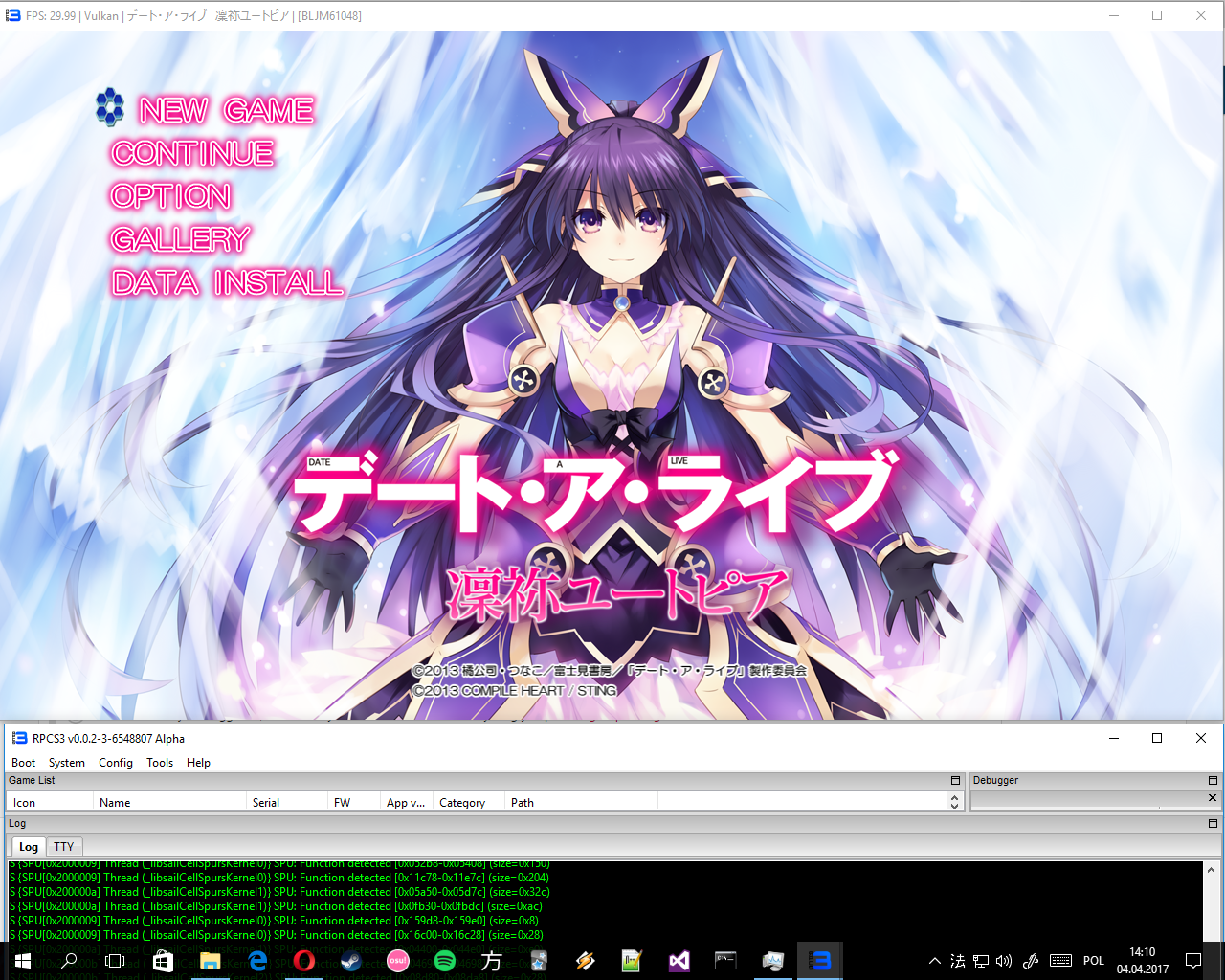Open Command Prompt from the taskbar
This screenshot has height=980, width=1225.
pyautogui.click(x=726, y=961)
